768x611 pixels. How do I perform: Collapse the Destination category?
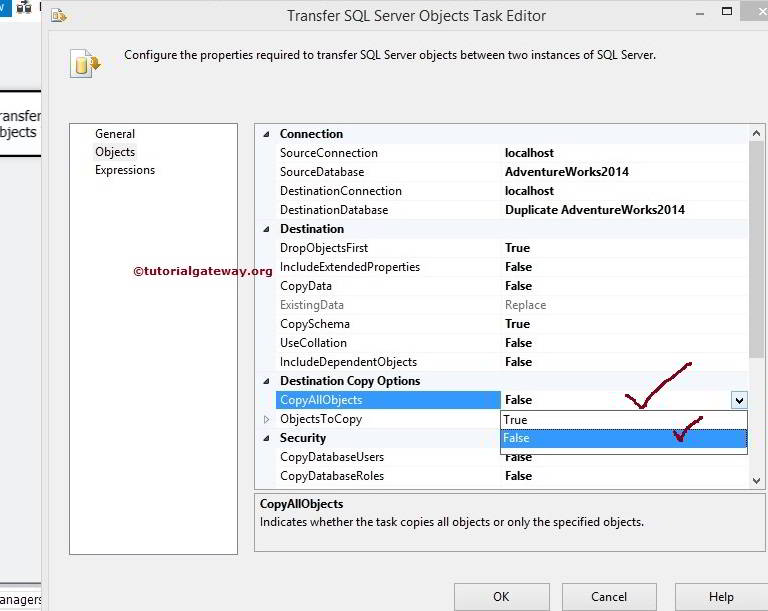click(x=266, y=229)
